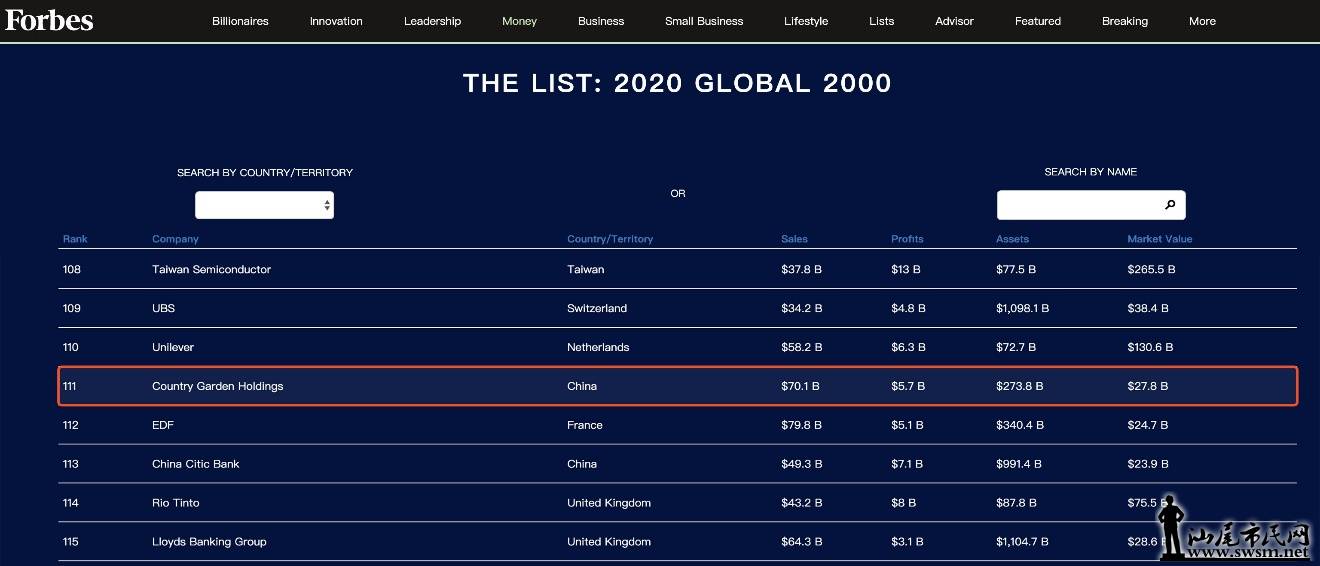Screen dimensions: 1320x566
Task: Click $7.1 B profits value
Action: tap(908, 464)
